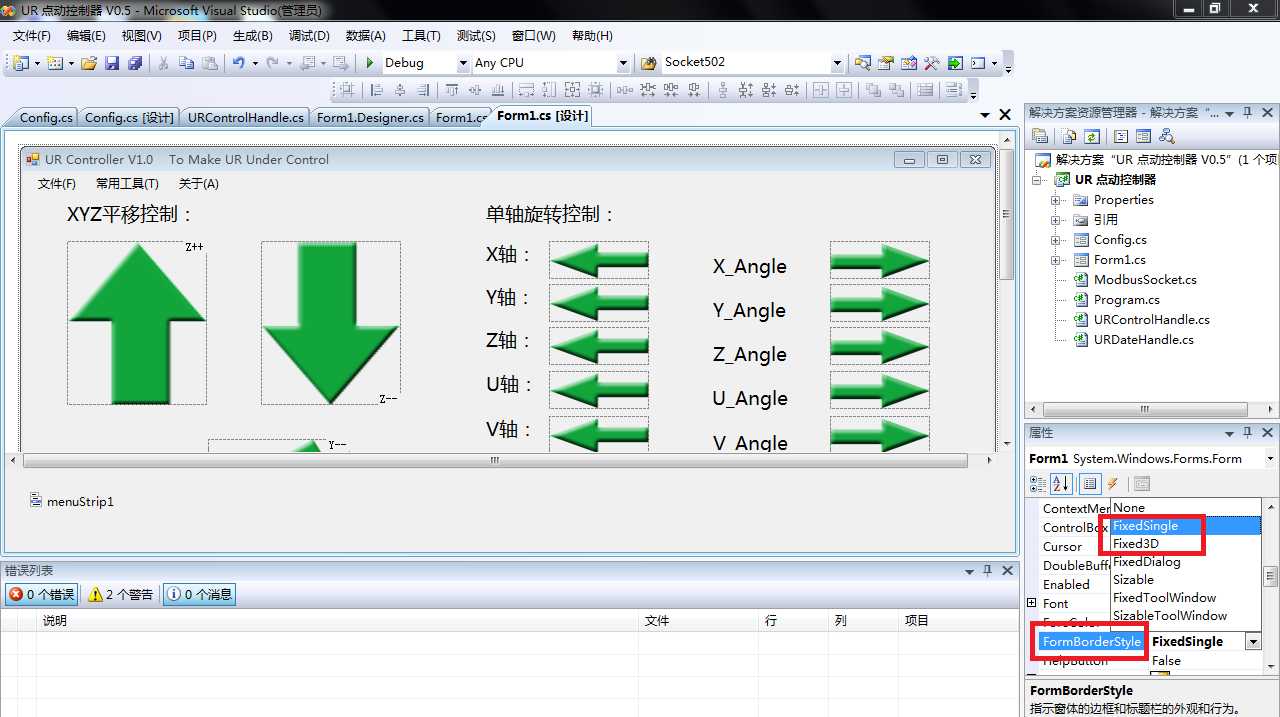1280x717 pixels.
Task: Click View Designer icon in Solution Explorer
Action: [1143, 136]
